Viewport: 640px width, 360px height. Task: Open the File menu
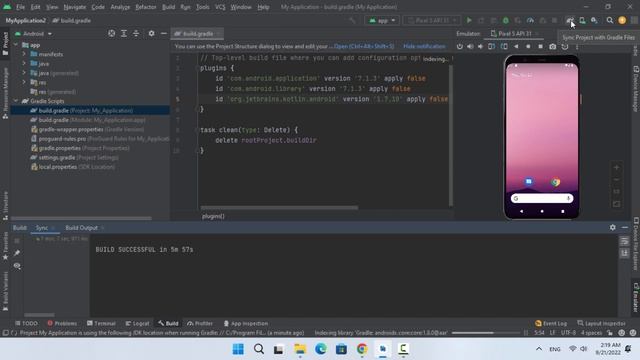pyautogui.click(x=20, y=7)
